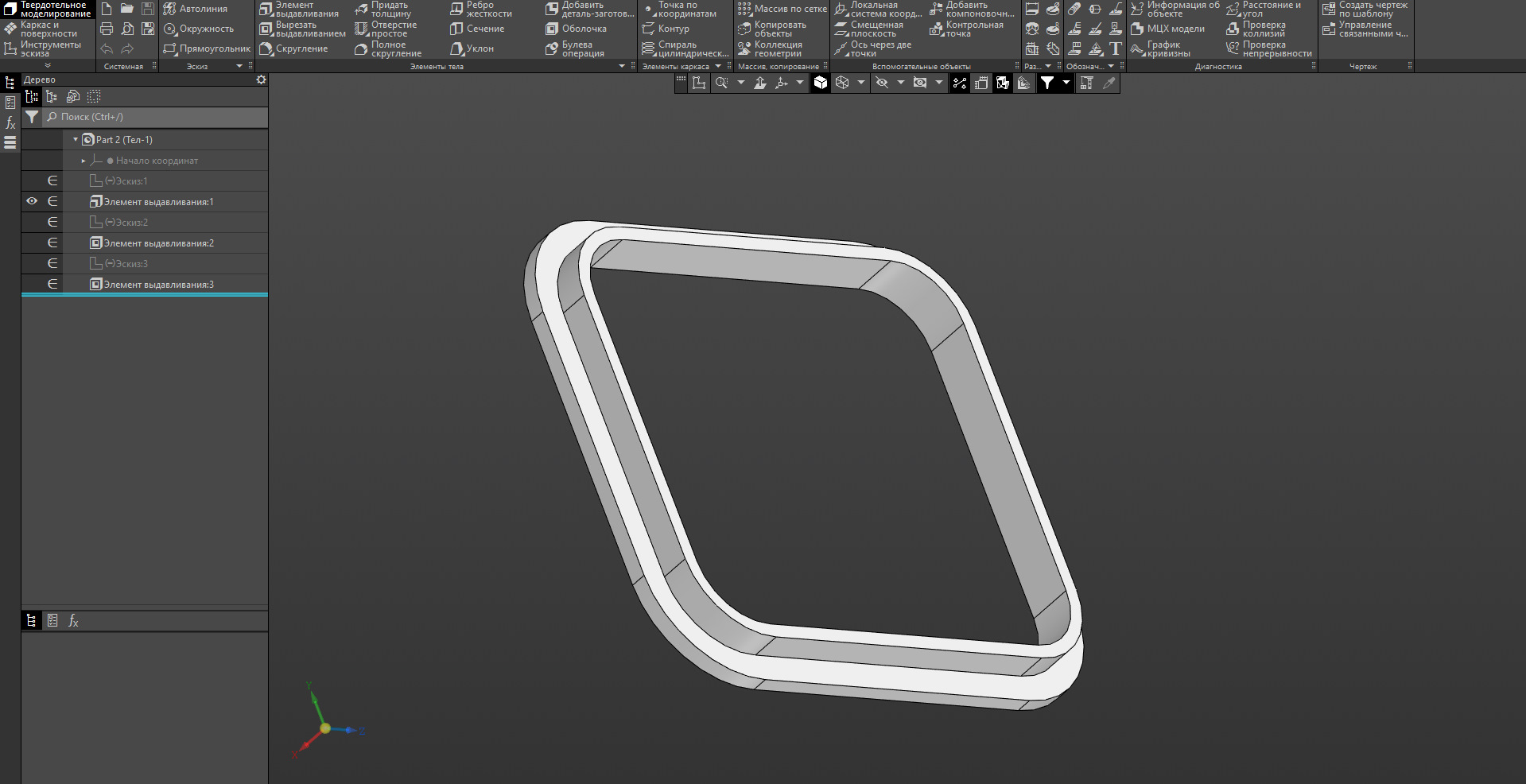The image size is (1526, 784).
Task: Start the Элемент выдавливания extrude command
Action: coord(299,9)
